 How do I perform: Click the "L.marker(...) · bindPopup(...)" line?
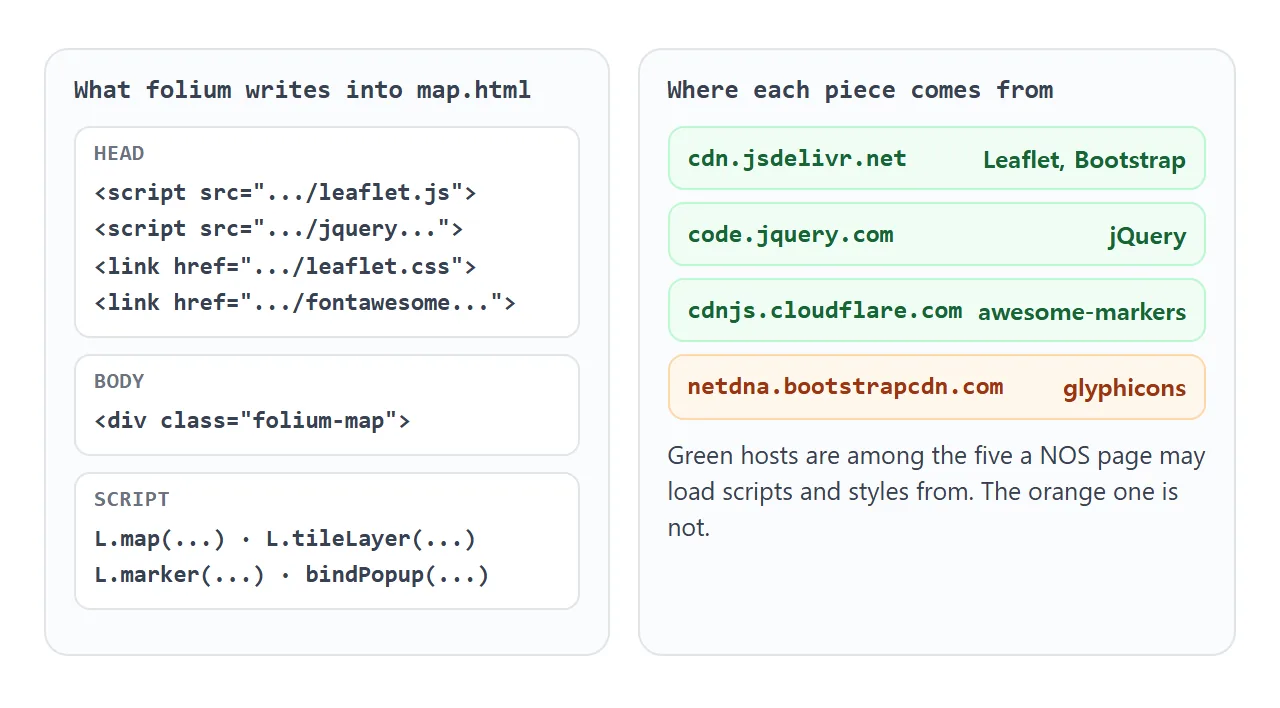(x=292, y=575)
